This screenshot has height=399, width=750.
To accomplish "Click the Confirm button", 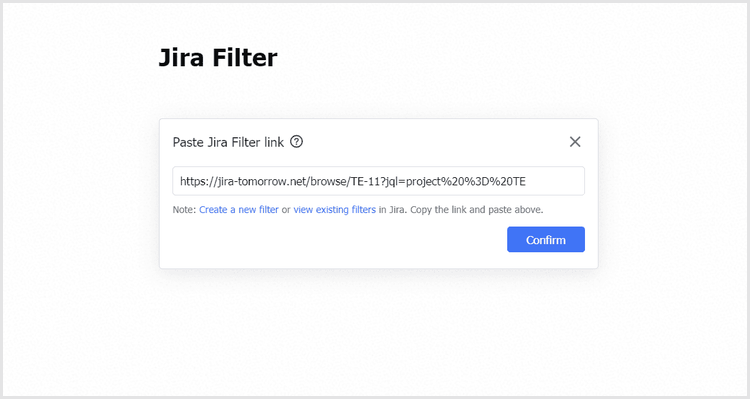I will pyautogui.click(x=546, y=239).
